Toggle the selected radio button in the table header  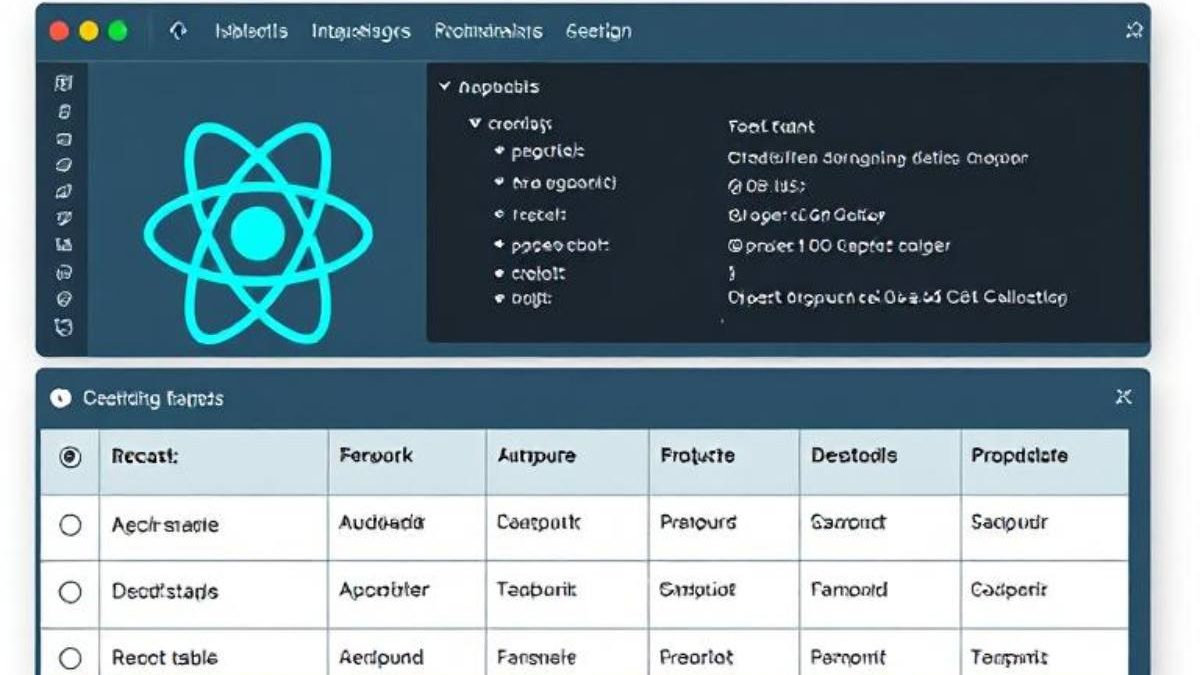pos(70,457)
